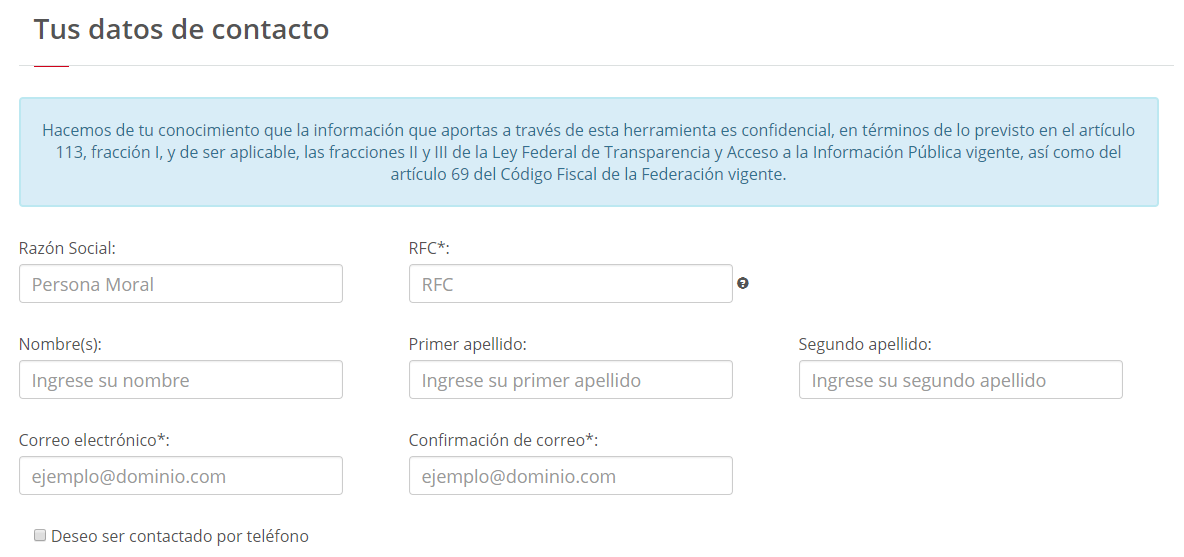Click the Razón Social input field

point(180,284)
